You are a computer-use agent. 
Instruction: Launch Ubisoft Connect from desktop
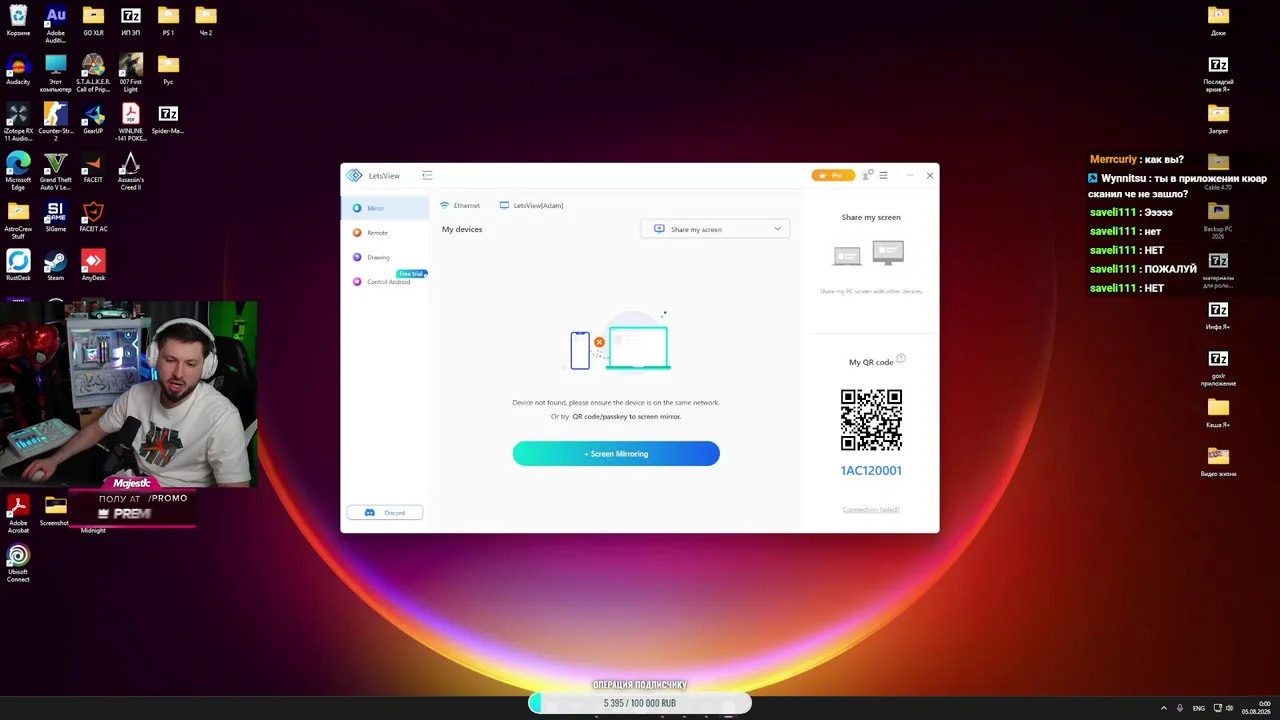tap(18, 563)
